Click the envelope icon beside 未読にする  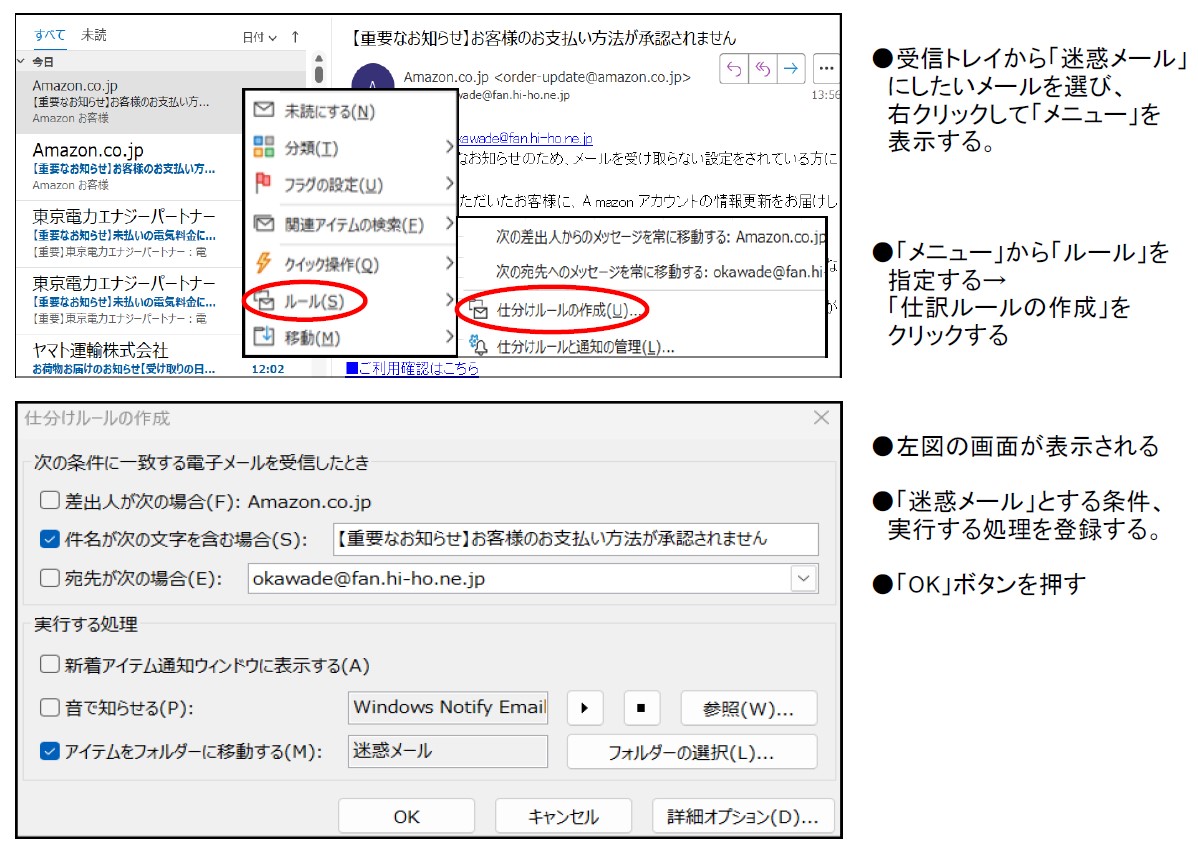tap(264, 110)
